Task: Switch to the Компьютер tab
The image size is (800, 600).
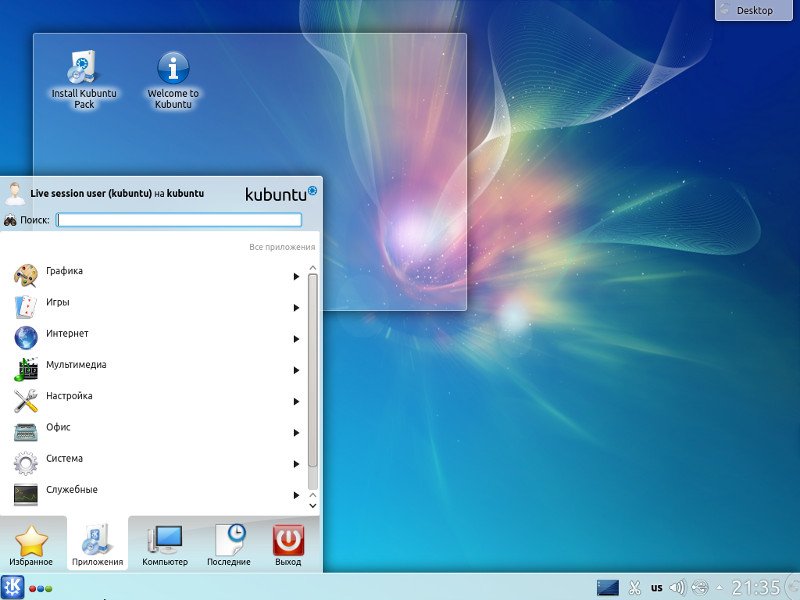Action: tap(165, 545)
